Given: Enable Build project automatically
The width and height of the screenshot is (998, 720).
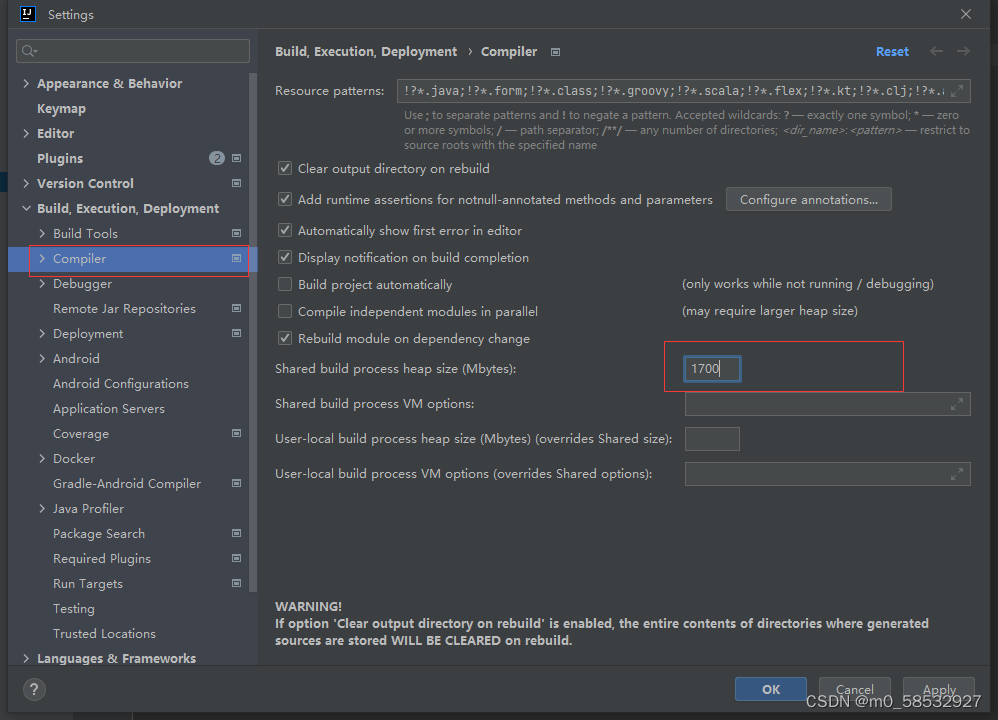Looking at the screenshot, I should pyautogui.click(x=285, y=284).
